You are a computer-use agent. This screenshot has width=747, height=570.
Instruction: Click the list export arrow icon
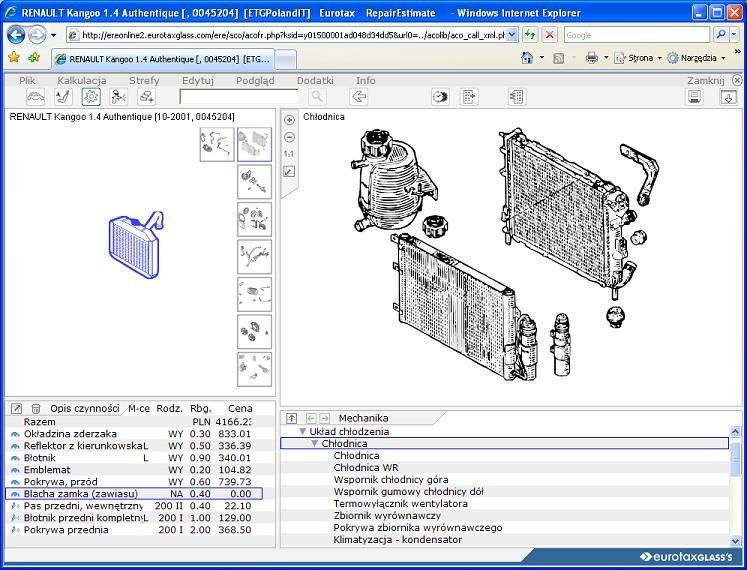[x=469, y=97]
